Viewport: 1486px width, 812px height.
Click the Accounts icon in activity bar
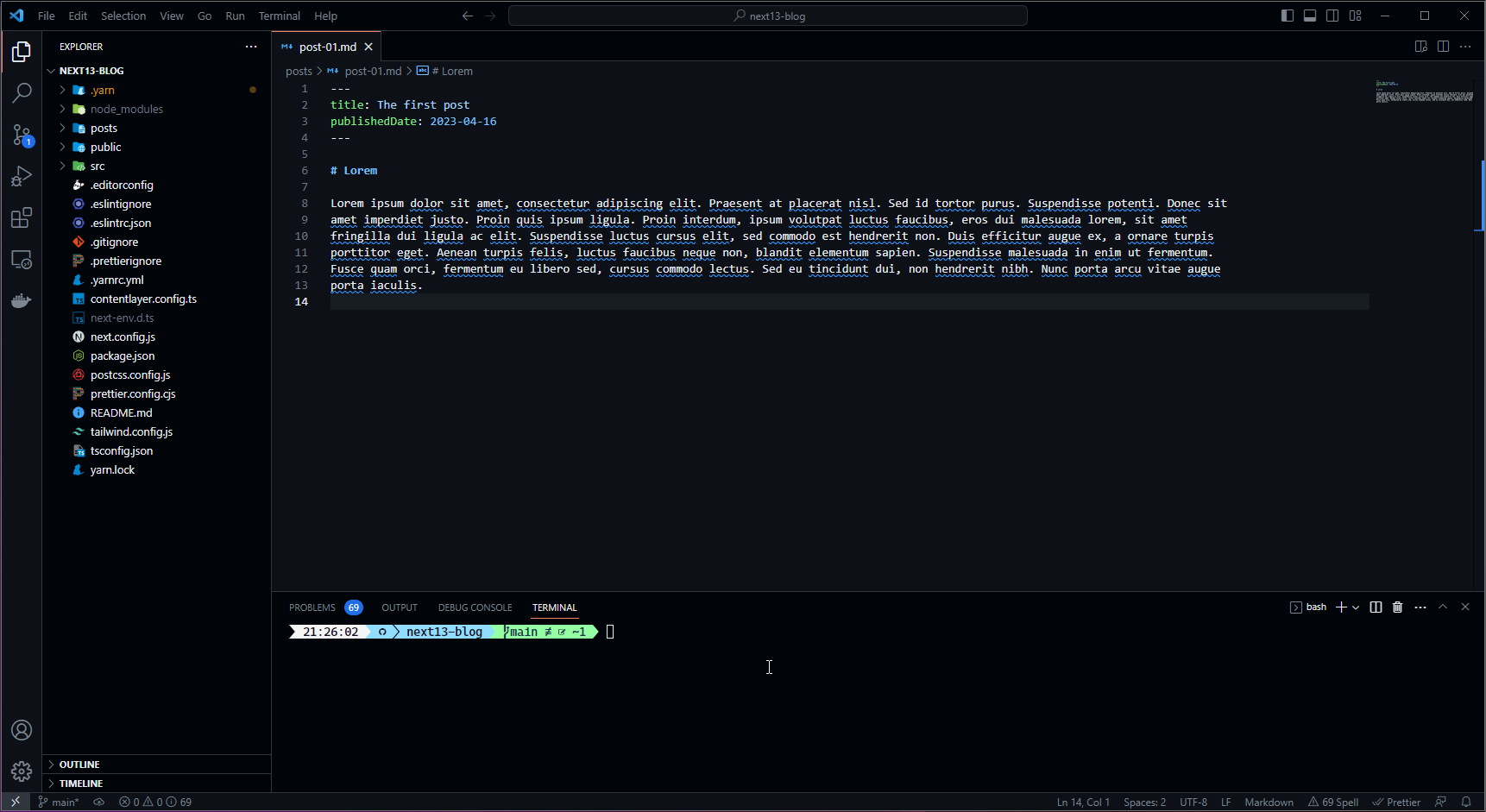22,730
